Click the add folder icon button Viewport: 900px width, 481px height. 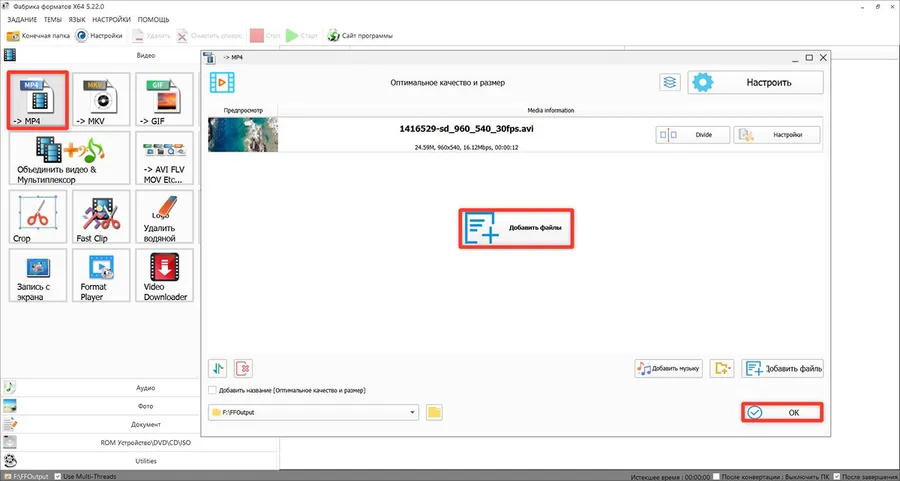pyautogui.click(x=722, y=368)
